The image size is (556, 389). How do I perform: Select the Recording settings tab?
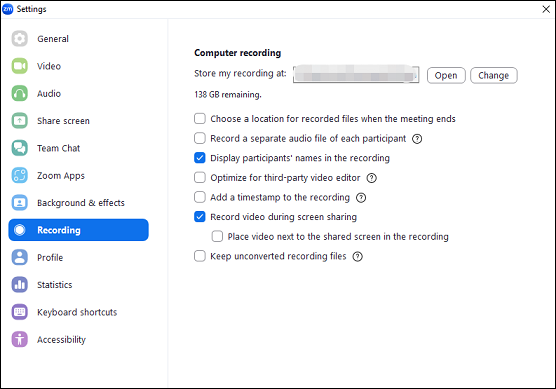pyautogui.click(x=78, y=230)
